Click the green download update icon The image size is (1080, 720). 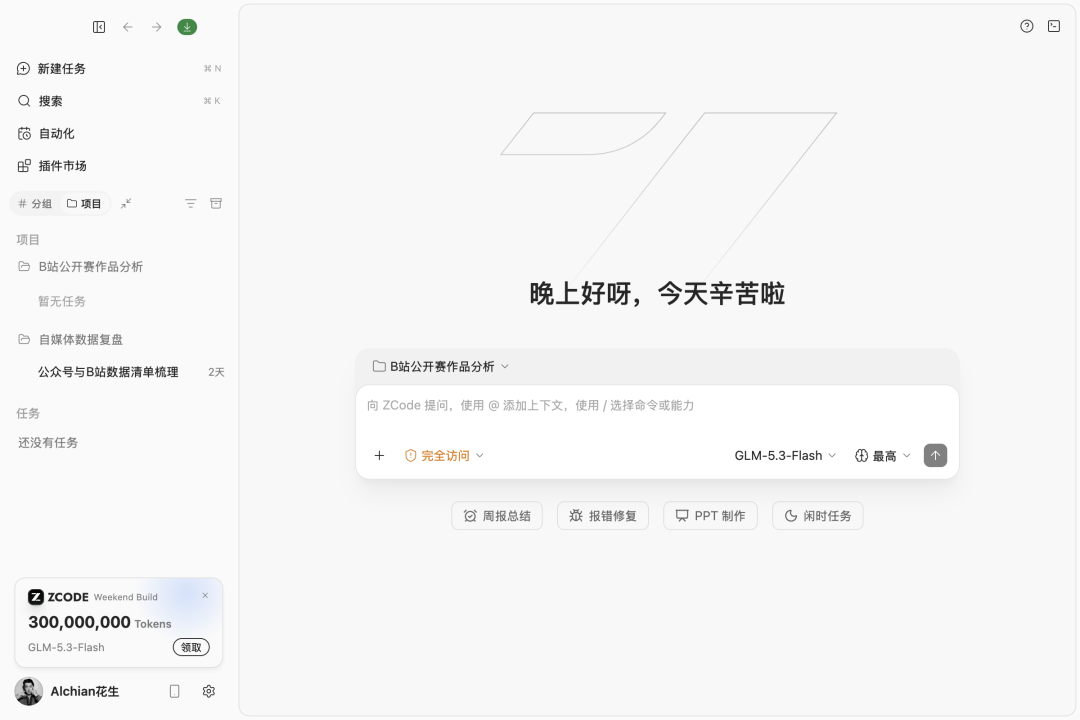point(187,27)
